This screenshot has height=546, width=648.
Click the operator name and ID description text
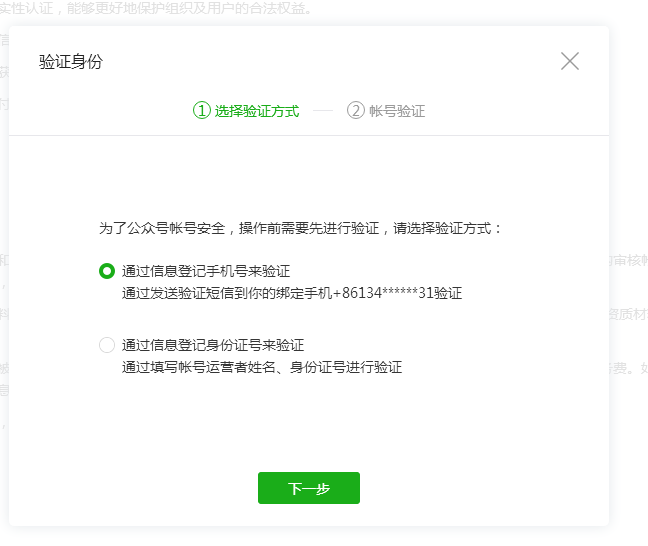point(262,367)
